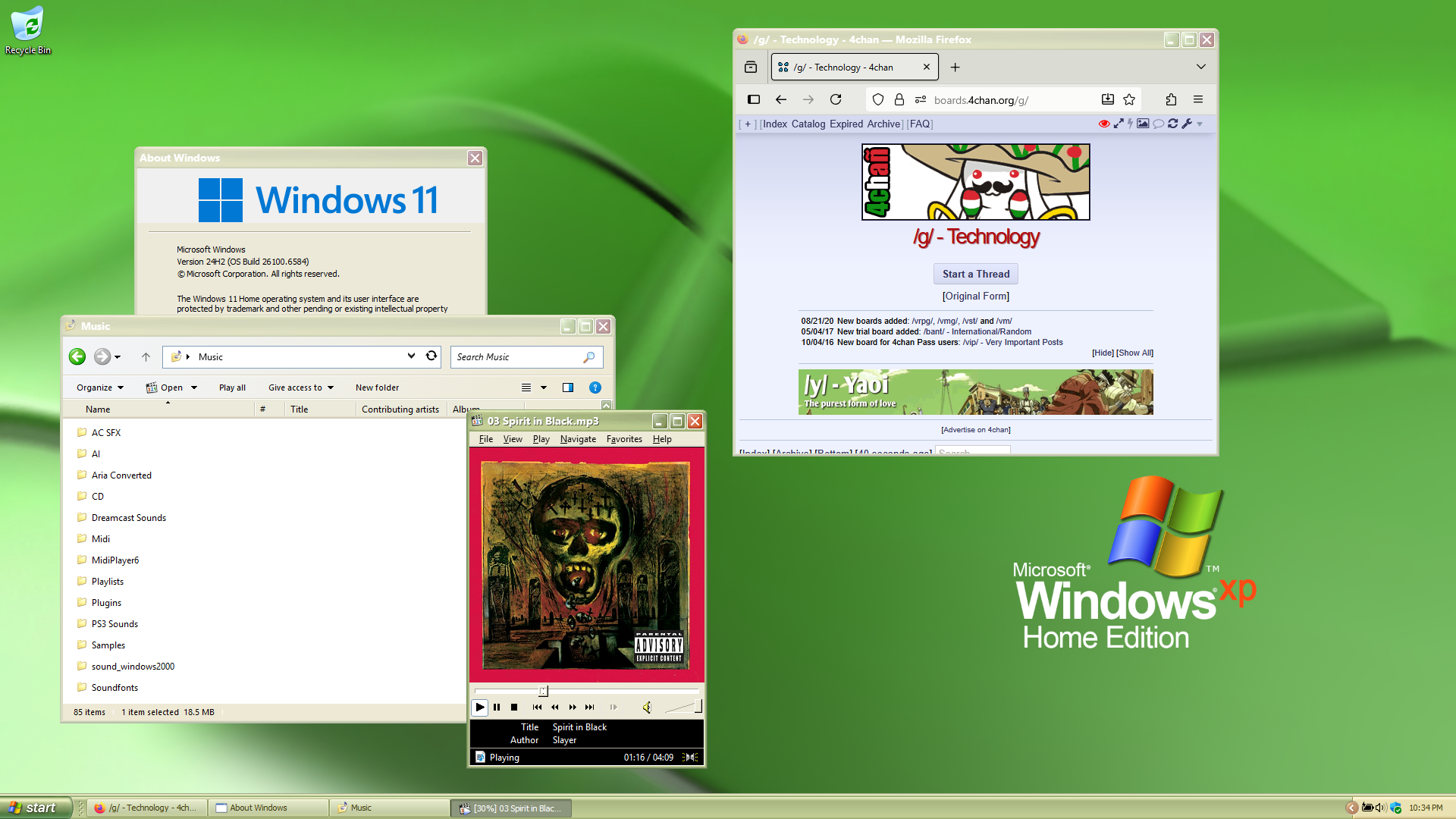Open the address bar history dropdown
This screenshot has width=1456, height=819.
click(411, 356)
